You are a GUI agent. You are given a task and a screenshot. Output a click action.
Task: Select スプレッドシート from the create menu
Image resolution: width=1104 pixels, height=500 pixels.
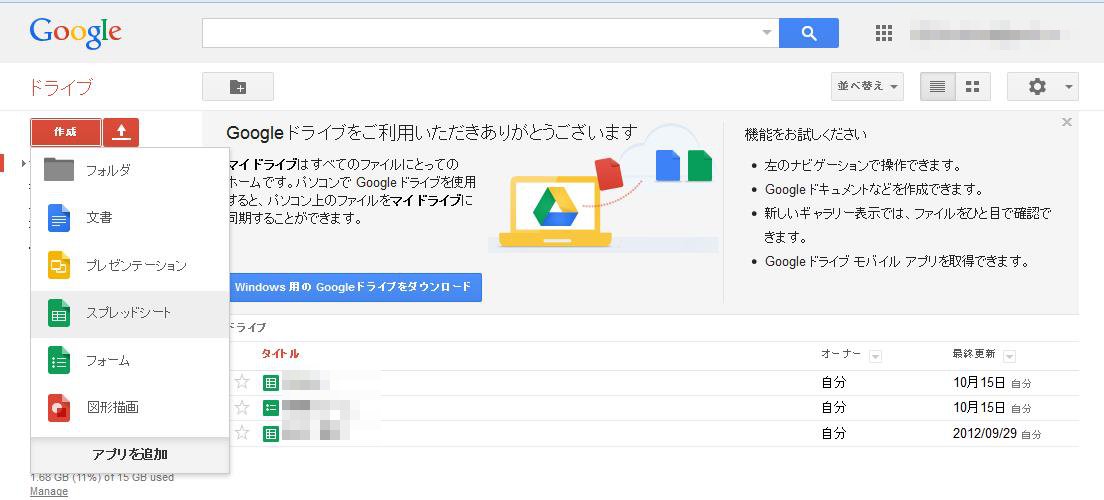pos(130,313)
